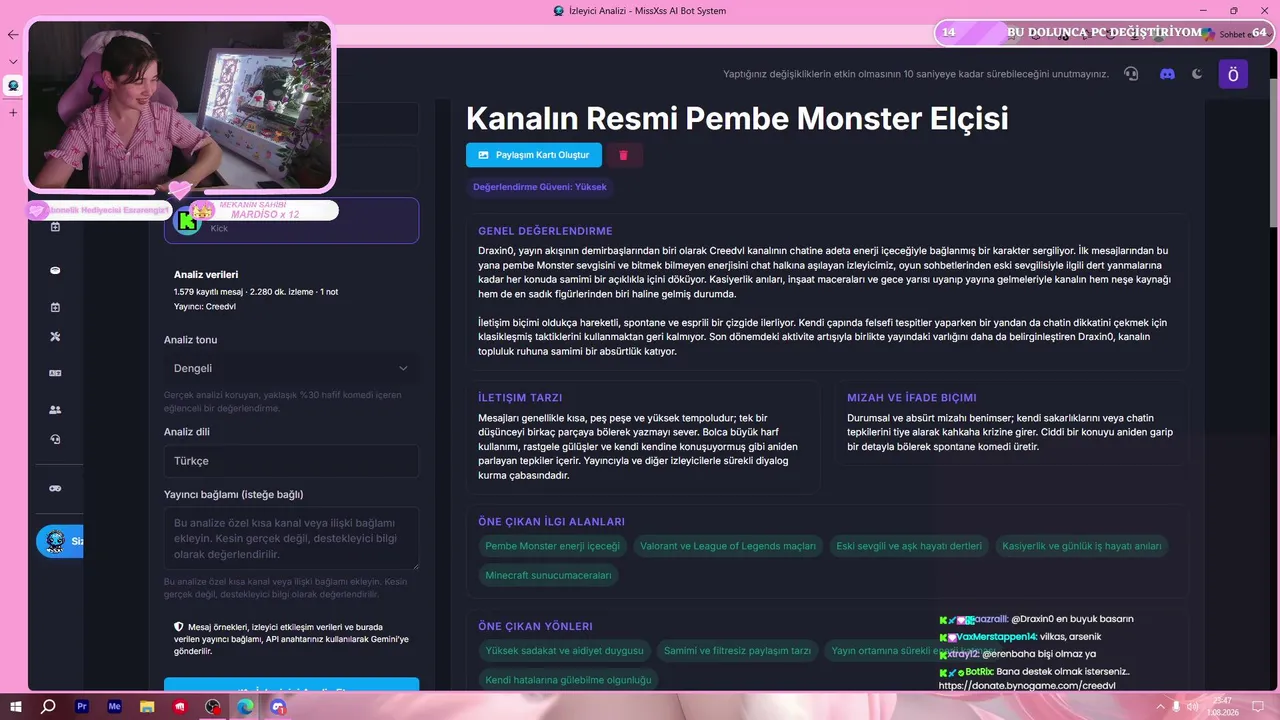Click the ÖNE ÇIKAN YÖNLERİ heading
This screenshot has width=1280, height=720.
pyautogui.click(x=535, y=627)
